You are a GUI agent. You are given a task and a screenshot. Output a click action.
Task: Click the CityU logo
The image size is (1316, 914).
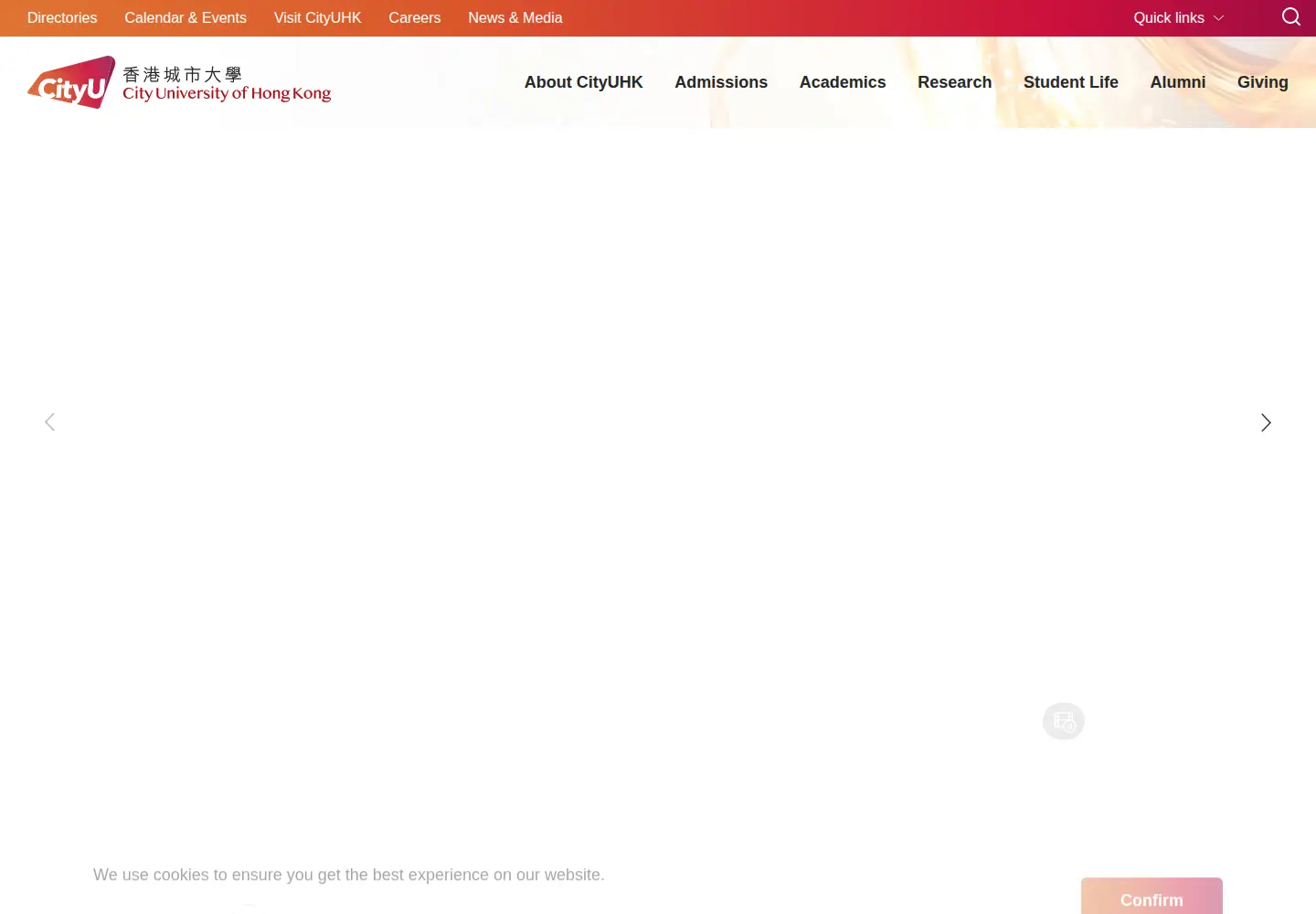[x=71, y=82]
